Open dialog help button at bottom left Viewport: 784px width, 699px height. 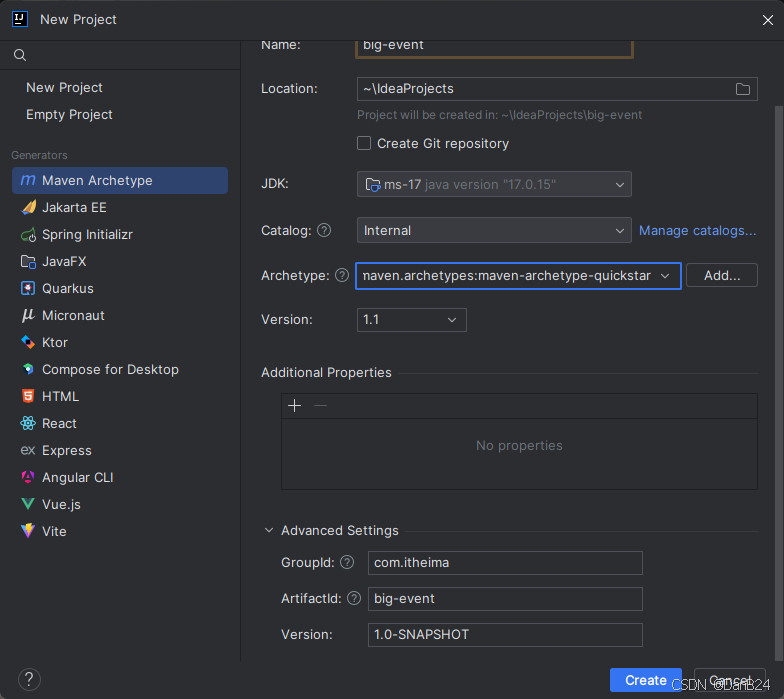pos(29,680)
